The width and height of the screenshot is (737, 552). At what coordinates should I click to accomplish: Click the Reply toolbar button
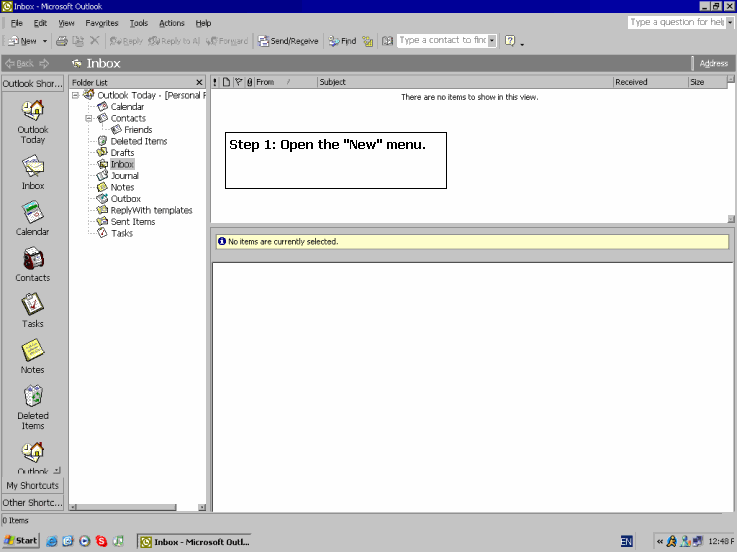[x=125, y=41]
